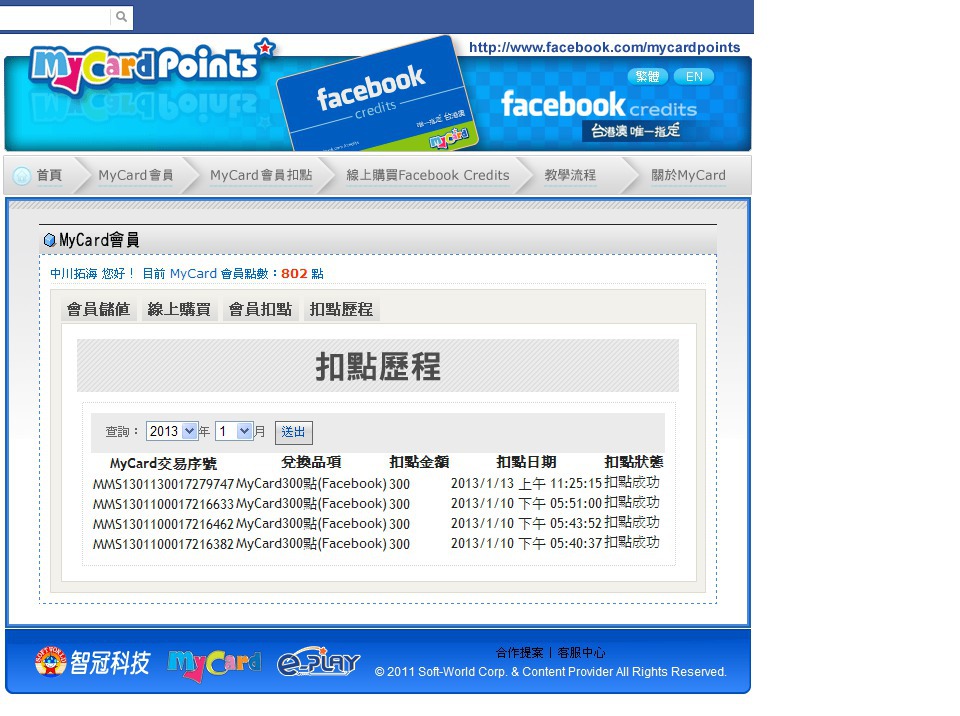960x716 pixels.
Task: Click the 合作提案 footer link
Action: [519, 653]
